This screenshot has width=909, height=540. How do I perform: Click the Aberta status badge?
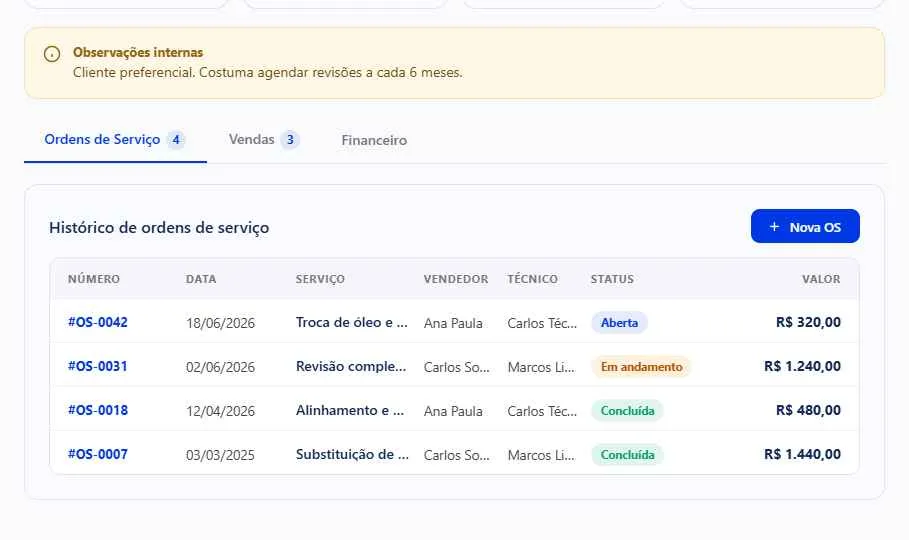[619, 322]
